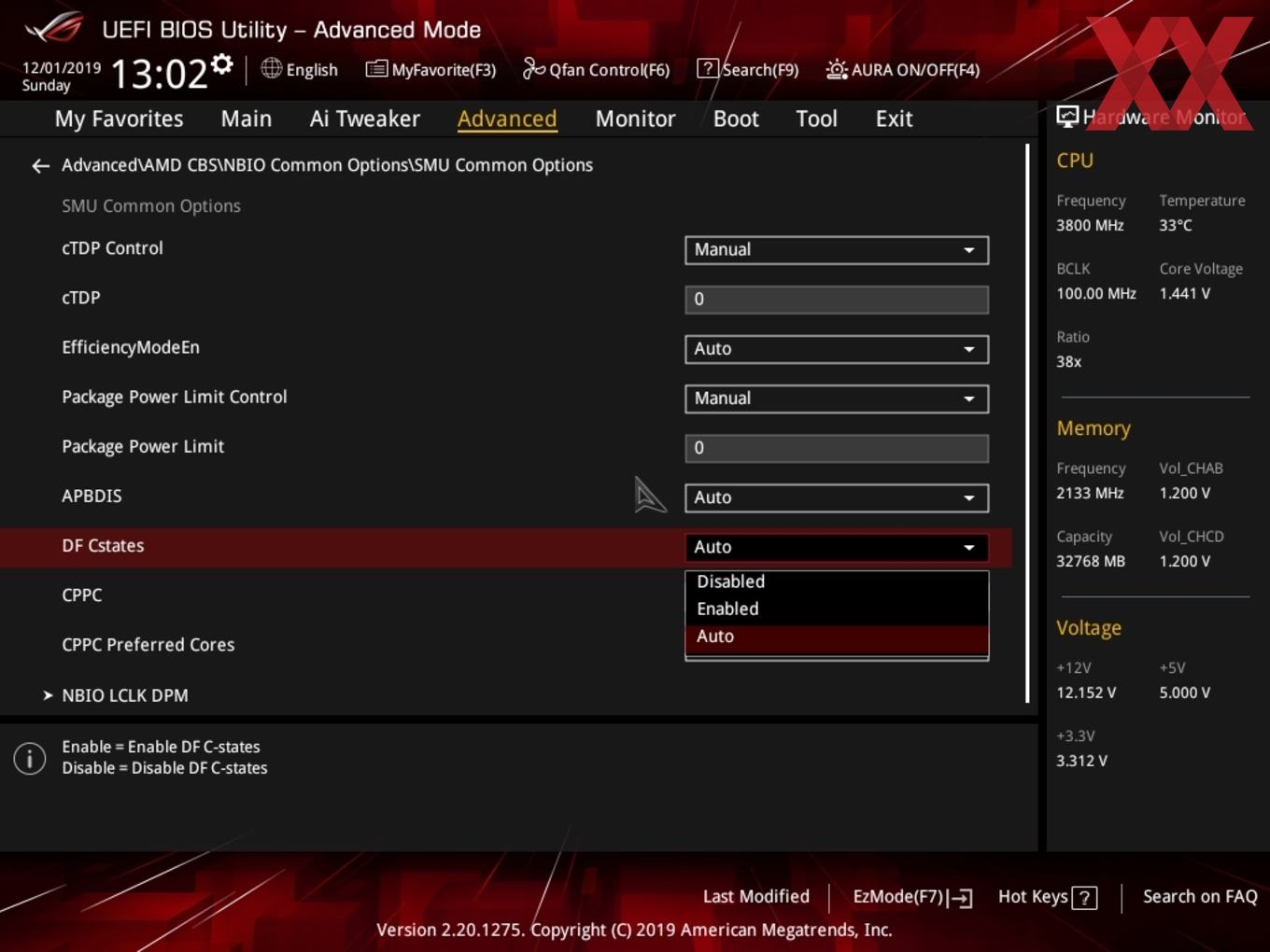The height and width of the screenshot is (952, 1270).
Task: Click the 2133 MHz memory frequency value
Action: (x=1090, y=493)
